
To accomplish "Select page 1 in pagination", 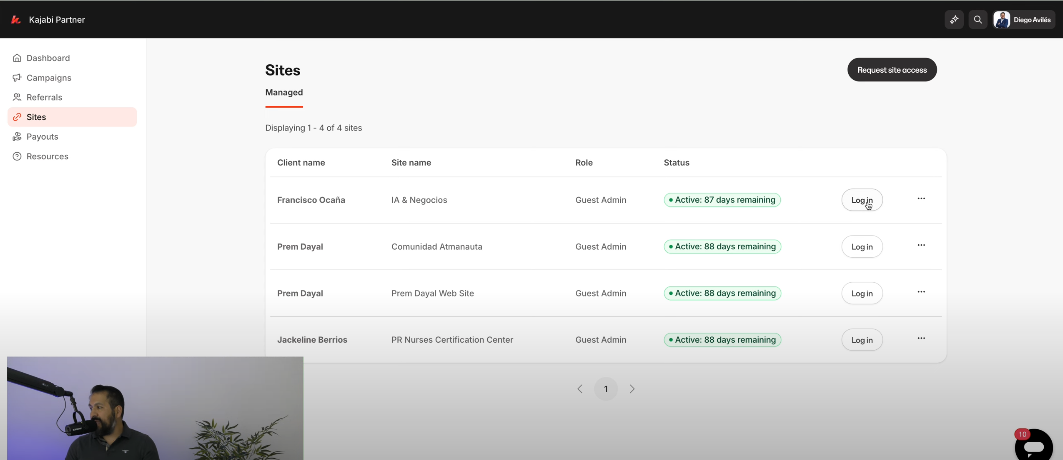I will click(605, 389).
